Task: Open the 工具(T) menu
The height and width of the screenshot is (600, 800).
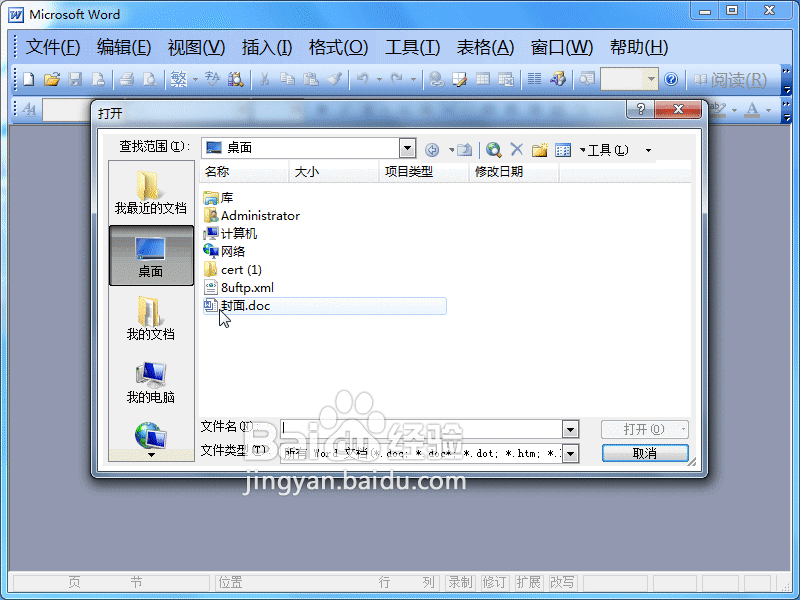Action: coord(412,47)
